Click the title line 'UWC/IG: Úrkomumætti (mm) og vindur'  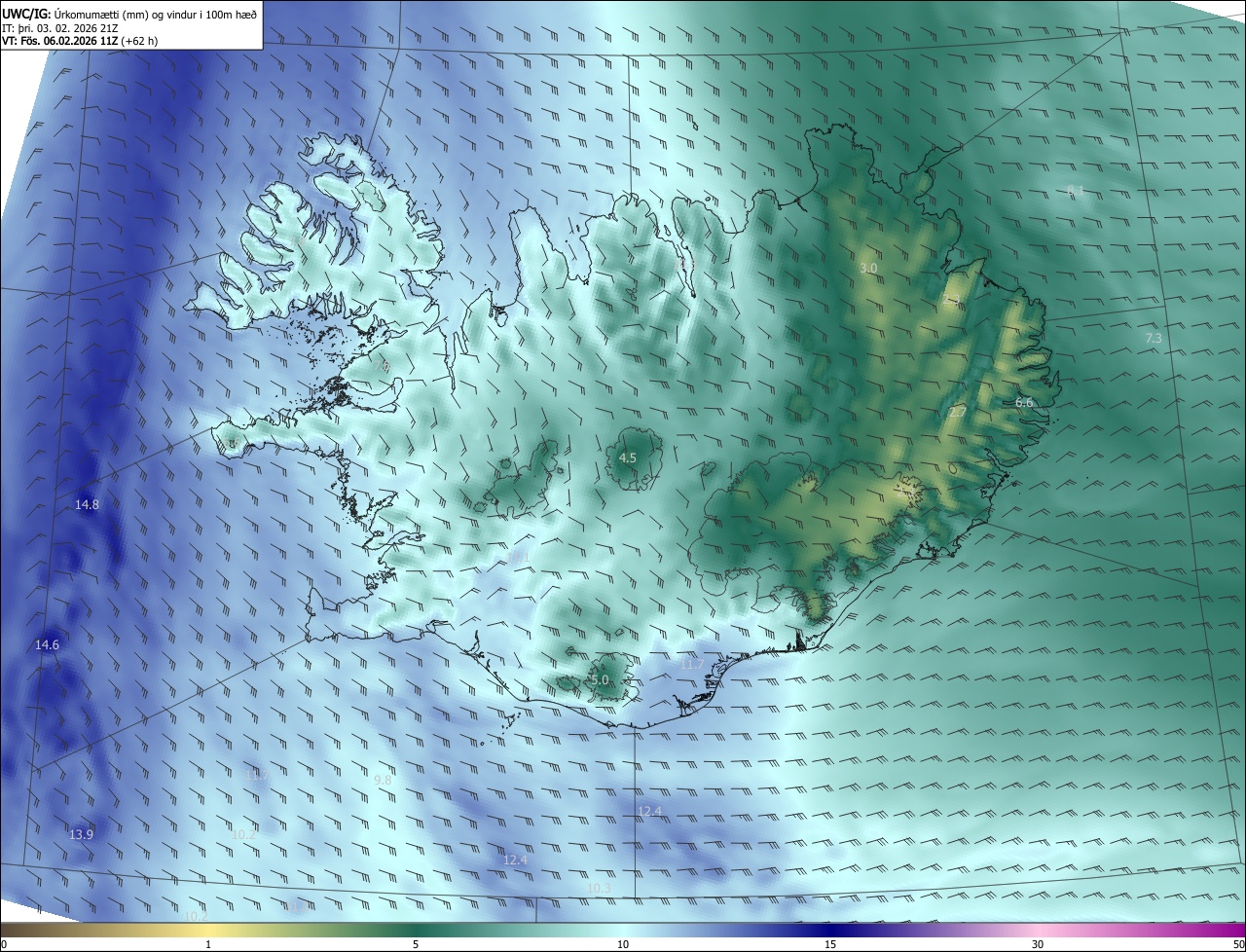129,13
